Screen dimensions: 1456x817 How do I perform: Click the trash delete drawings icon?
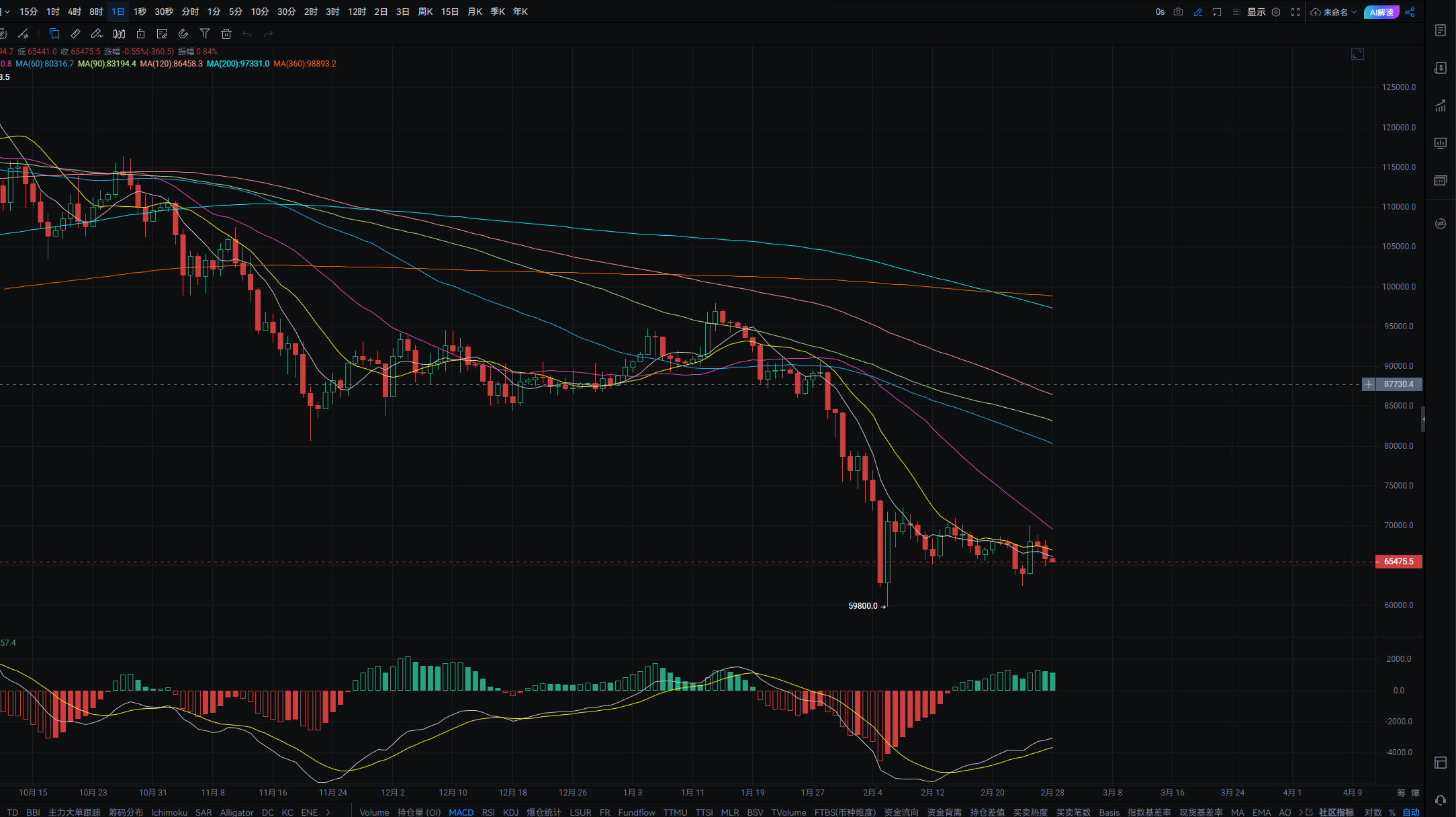[226, 34]
